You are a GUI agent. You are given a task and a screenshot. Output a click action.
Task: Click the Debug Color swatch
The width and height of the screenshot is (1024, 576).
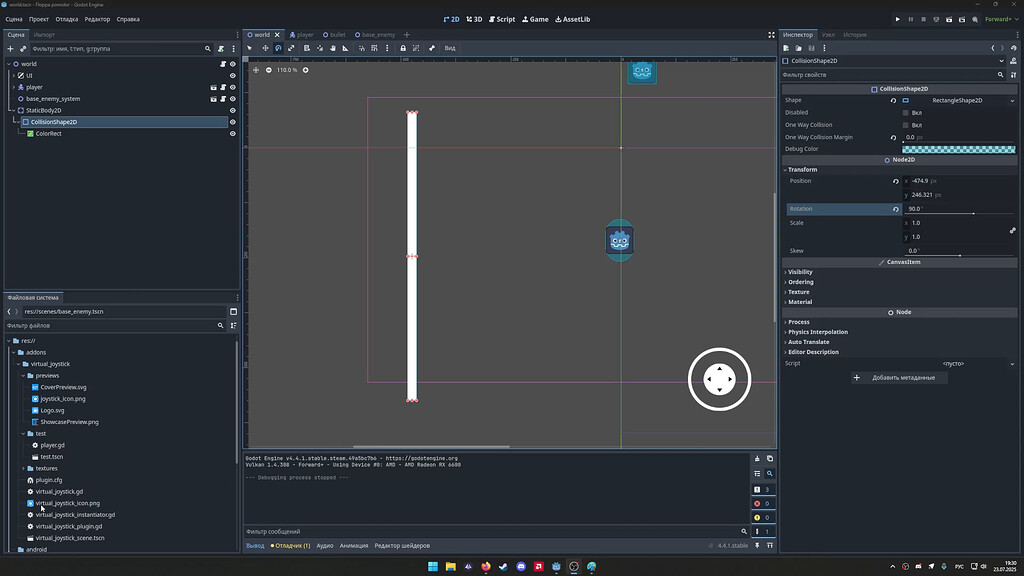958,148
